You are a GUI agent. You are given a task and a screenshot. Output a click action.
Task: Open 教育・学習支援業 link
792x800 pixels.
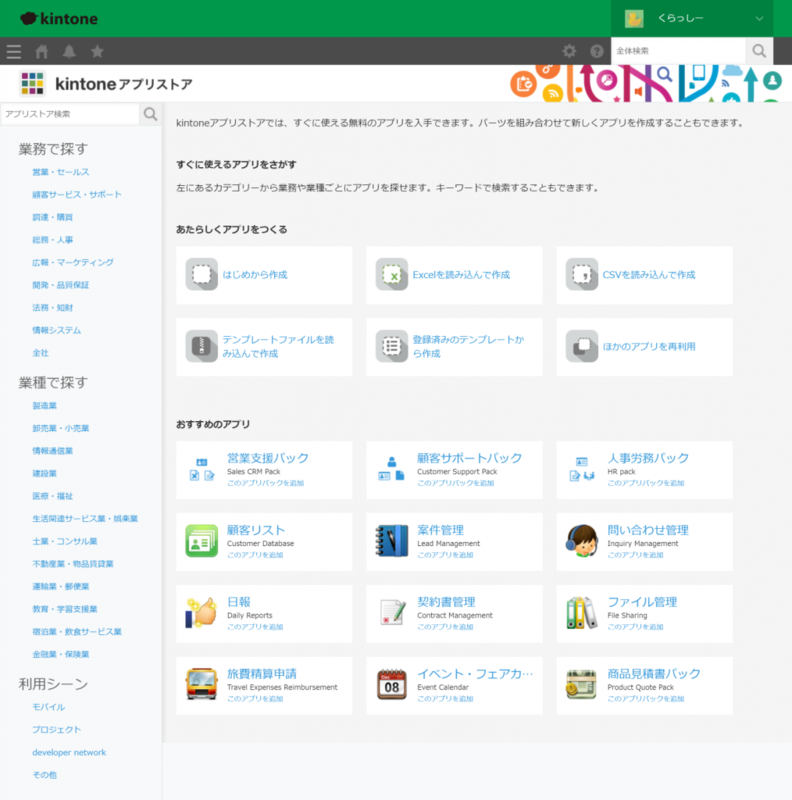65,609
